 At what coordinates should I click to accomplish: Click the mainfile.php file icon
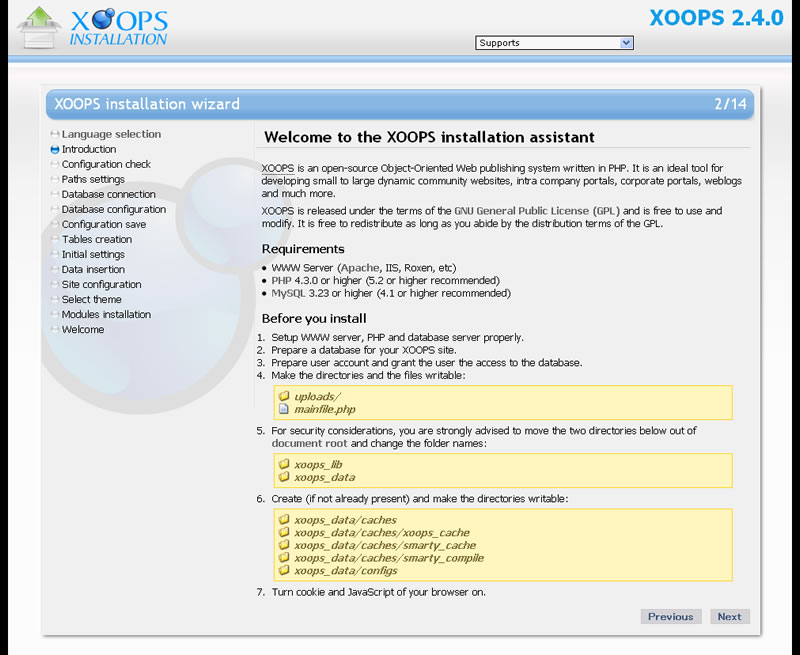[284, 409]
